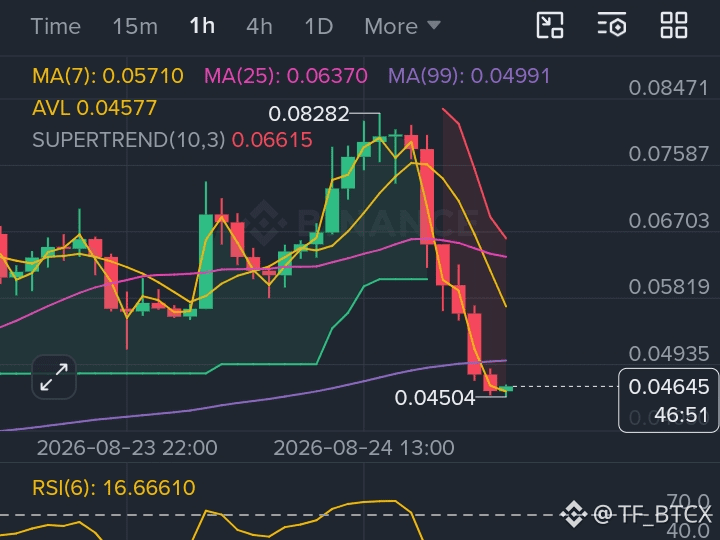Click the 0.04935 price axis label
Image resolution: width=720 pixels, height=540 pixels.
click(x=669, y=354)
